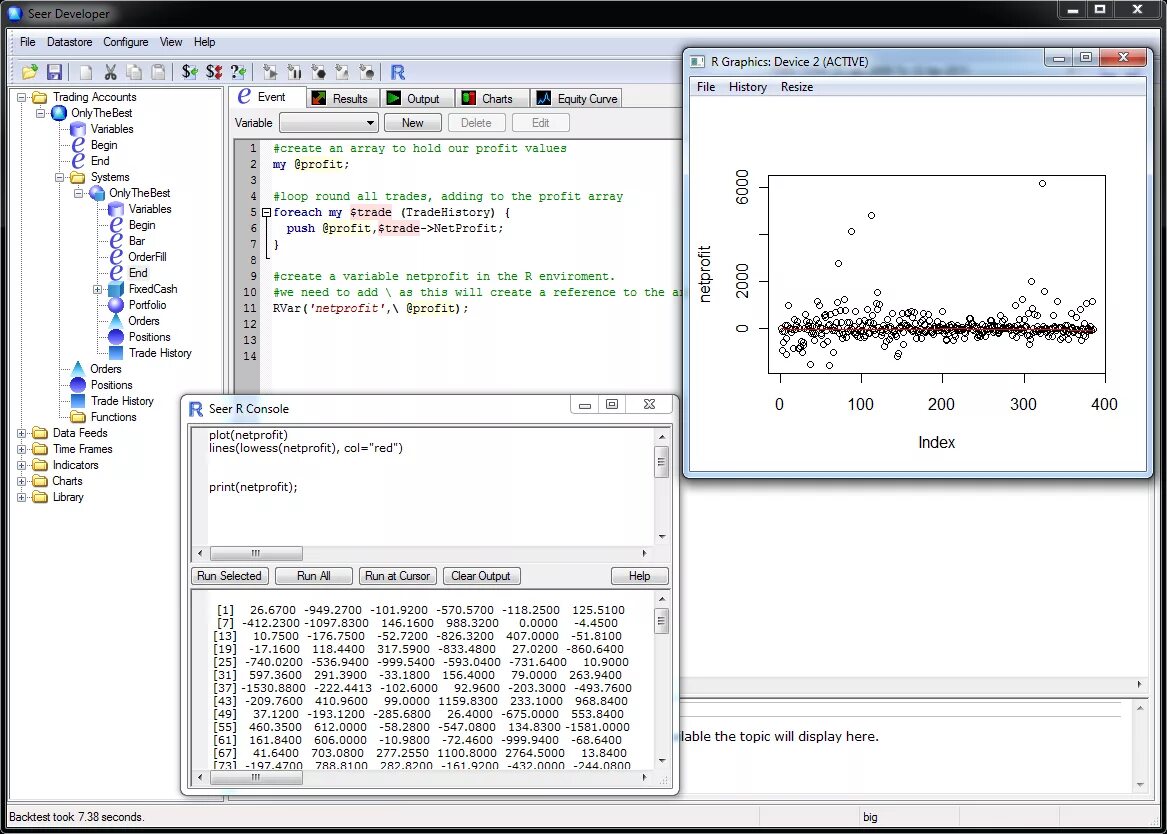Image resolution: width=1167 pixels, height=834 pixels.
Task: Select Begin event under OnlyTheBest account
Action: [x=104, y=145]
